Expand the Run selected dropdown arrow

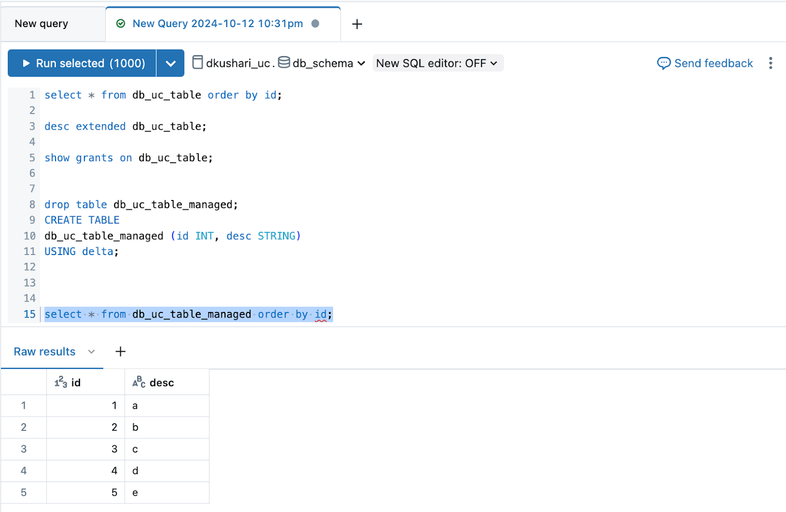coord(171,63)
